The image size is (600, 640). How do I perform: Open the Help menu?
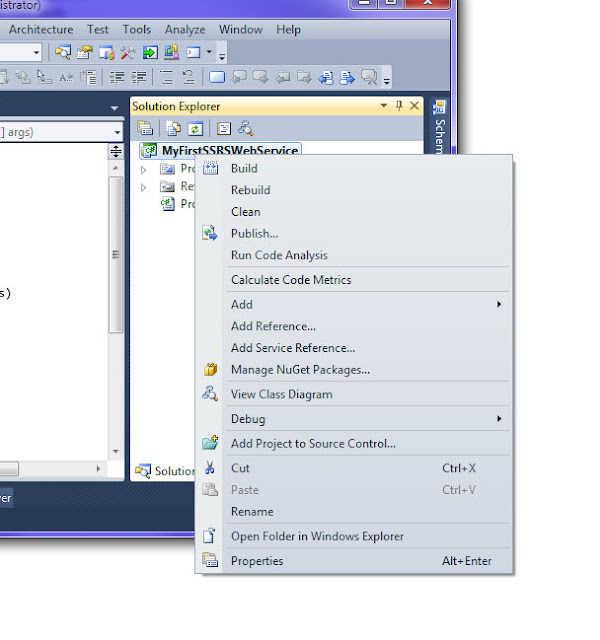[288, 29]
